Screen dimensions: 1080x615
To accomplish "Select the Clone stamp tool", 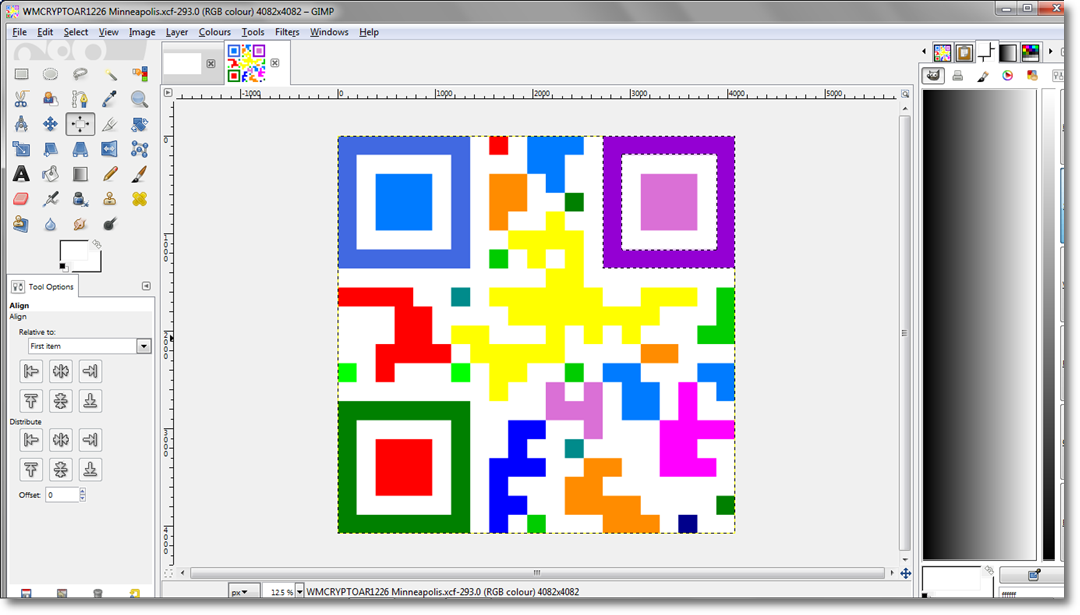I will (110, 199).
